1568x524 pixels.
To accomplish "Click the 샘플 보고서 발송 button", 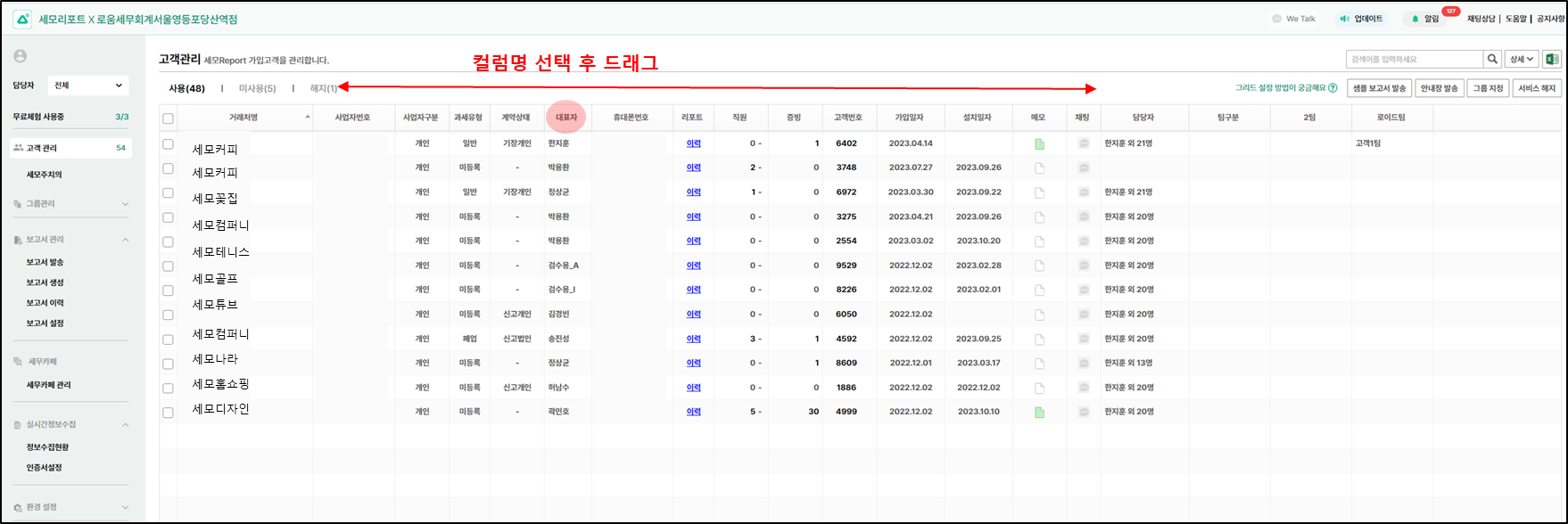I will click(1378, 88).
